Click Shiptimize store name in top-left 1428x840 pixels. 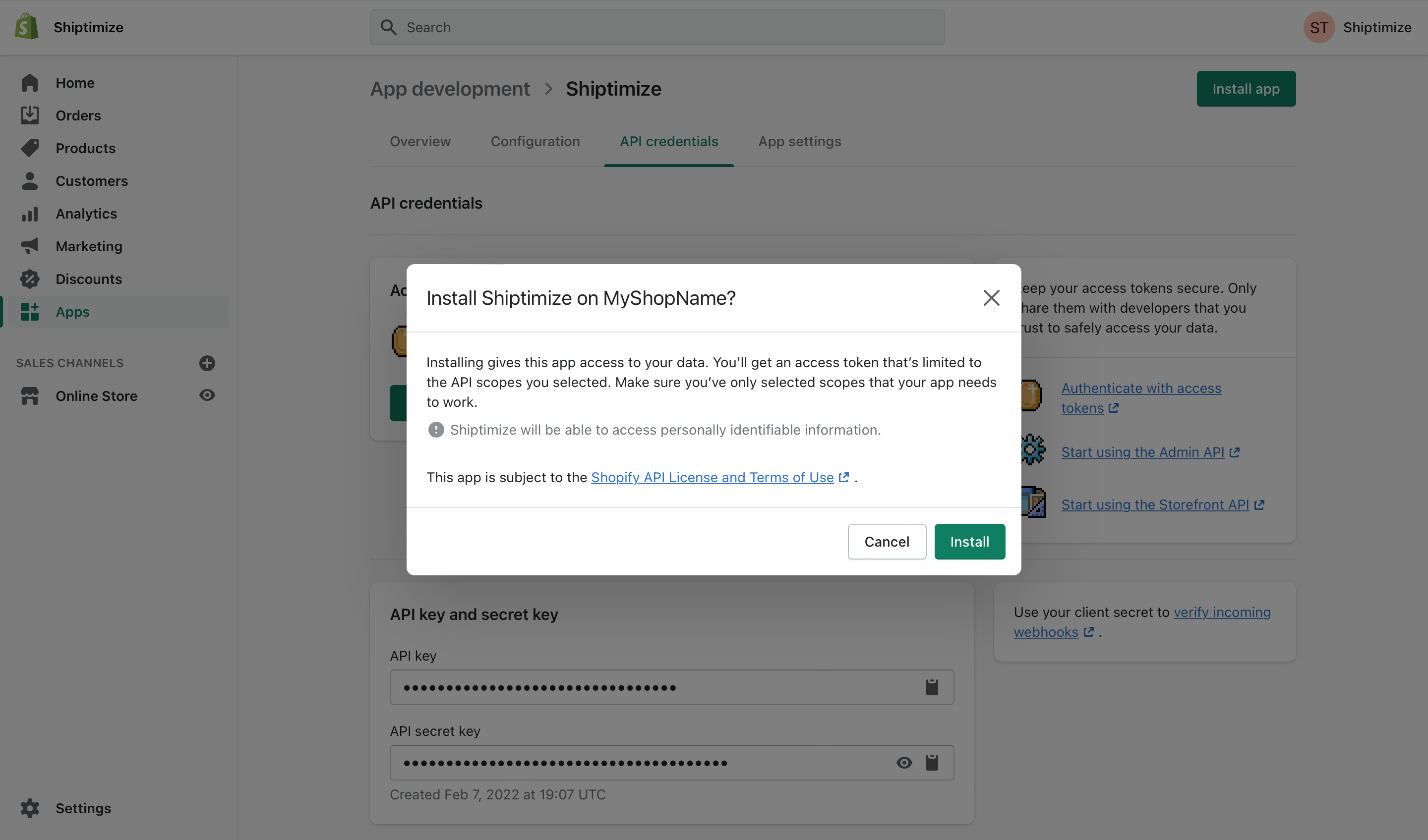(x=88, y=27)
